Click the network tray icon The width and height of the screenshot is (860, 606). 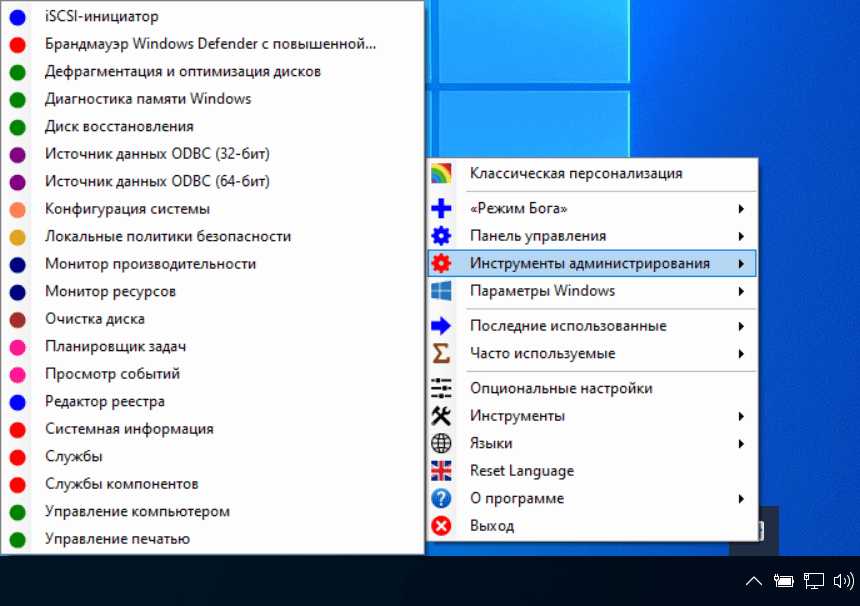point(813,580)
